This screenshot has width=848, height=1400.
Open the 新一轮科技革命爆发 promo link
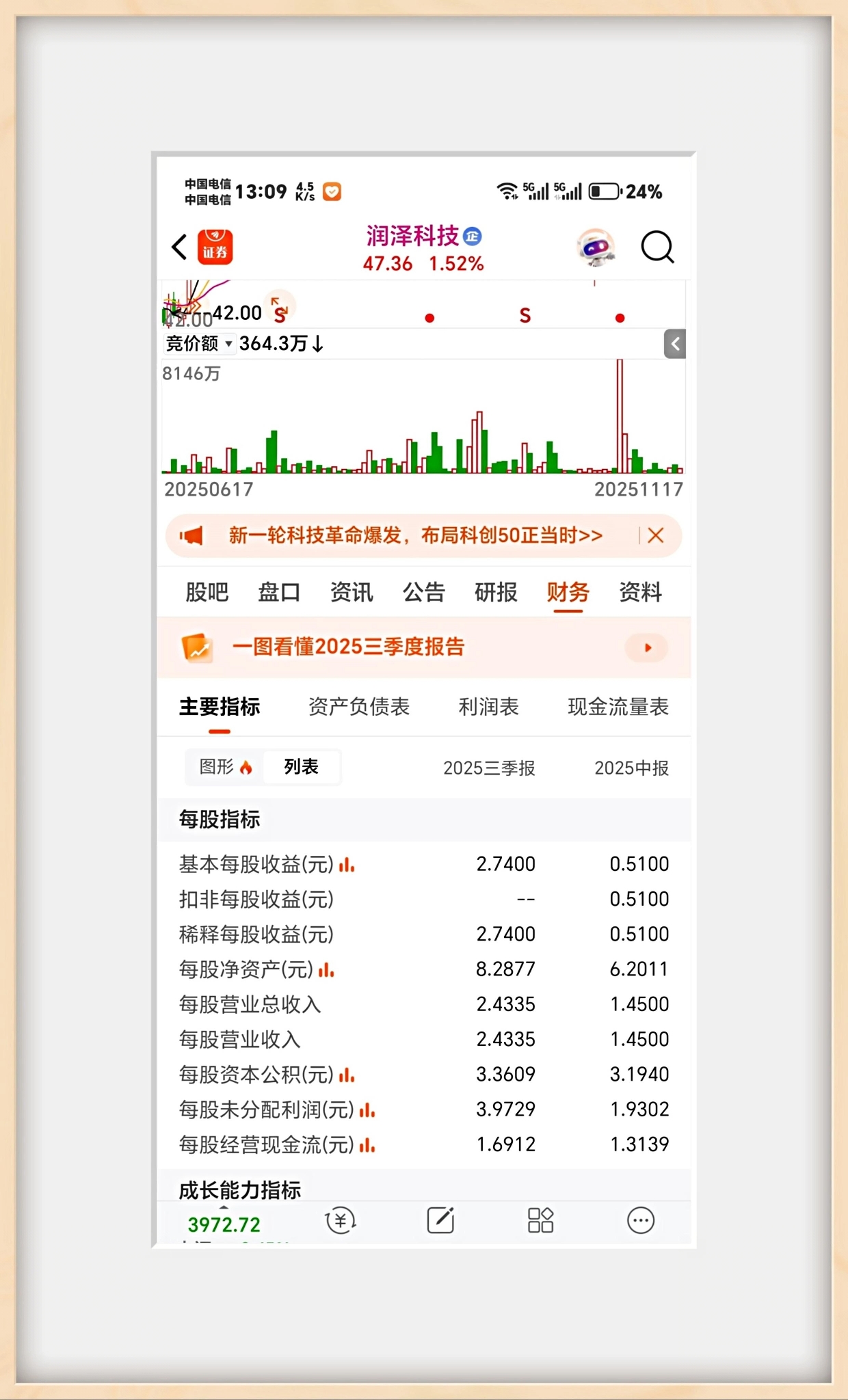click(416, 535)
